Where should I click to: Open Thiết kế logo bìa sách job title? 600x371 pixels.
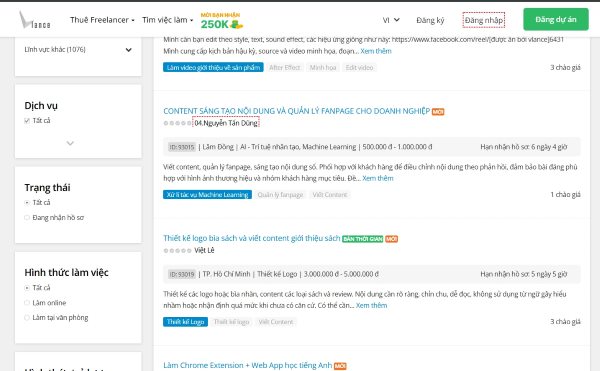(x=251, y=238)
